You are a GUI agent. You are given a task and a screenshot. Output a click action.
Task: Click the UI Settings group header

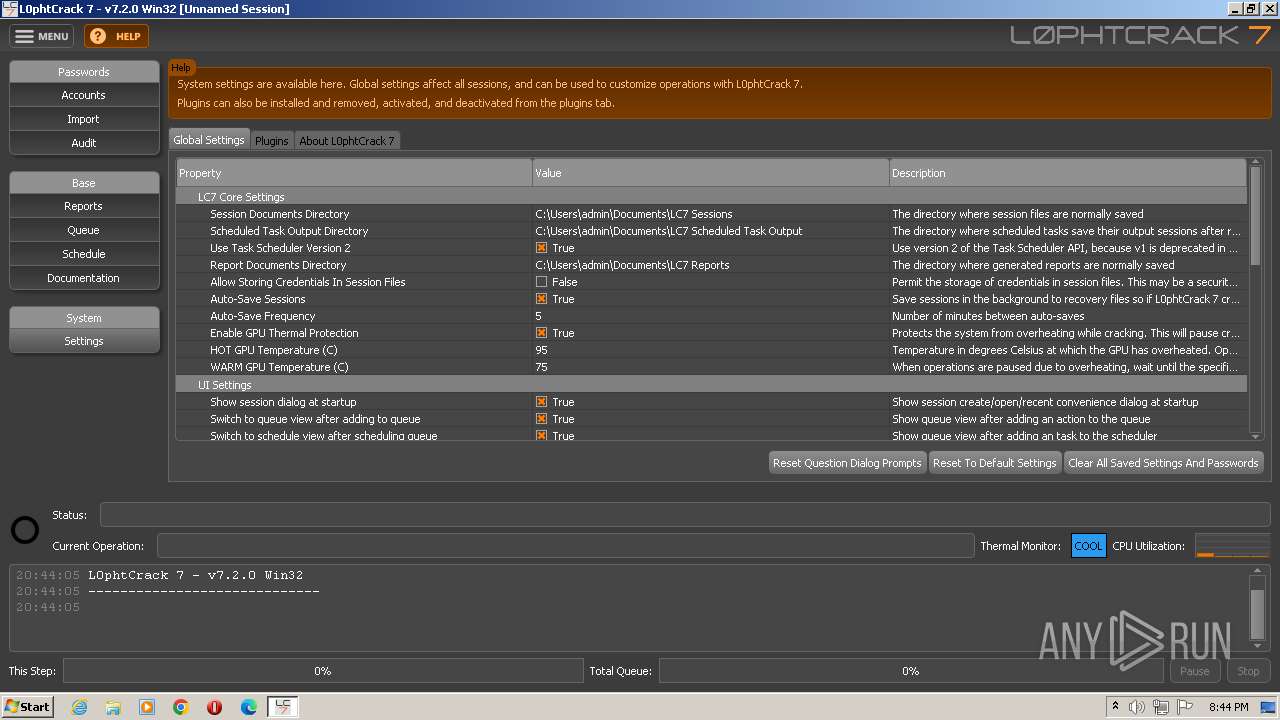(x=711, y=385)
